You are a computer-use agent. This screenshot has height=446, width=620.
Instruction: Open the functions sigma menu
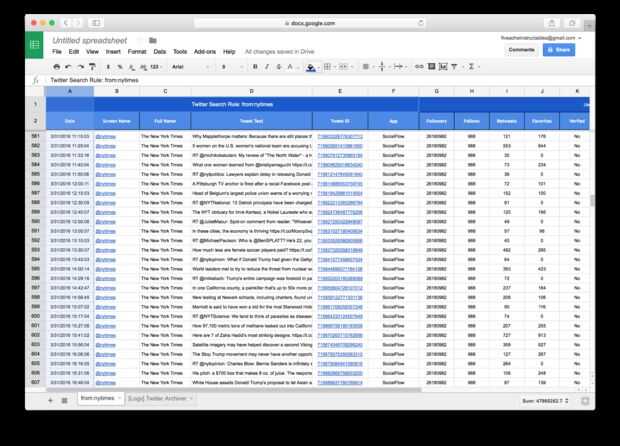(473, 67)
